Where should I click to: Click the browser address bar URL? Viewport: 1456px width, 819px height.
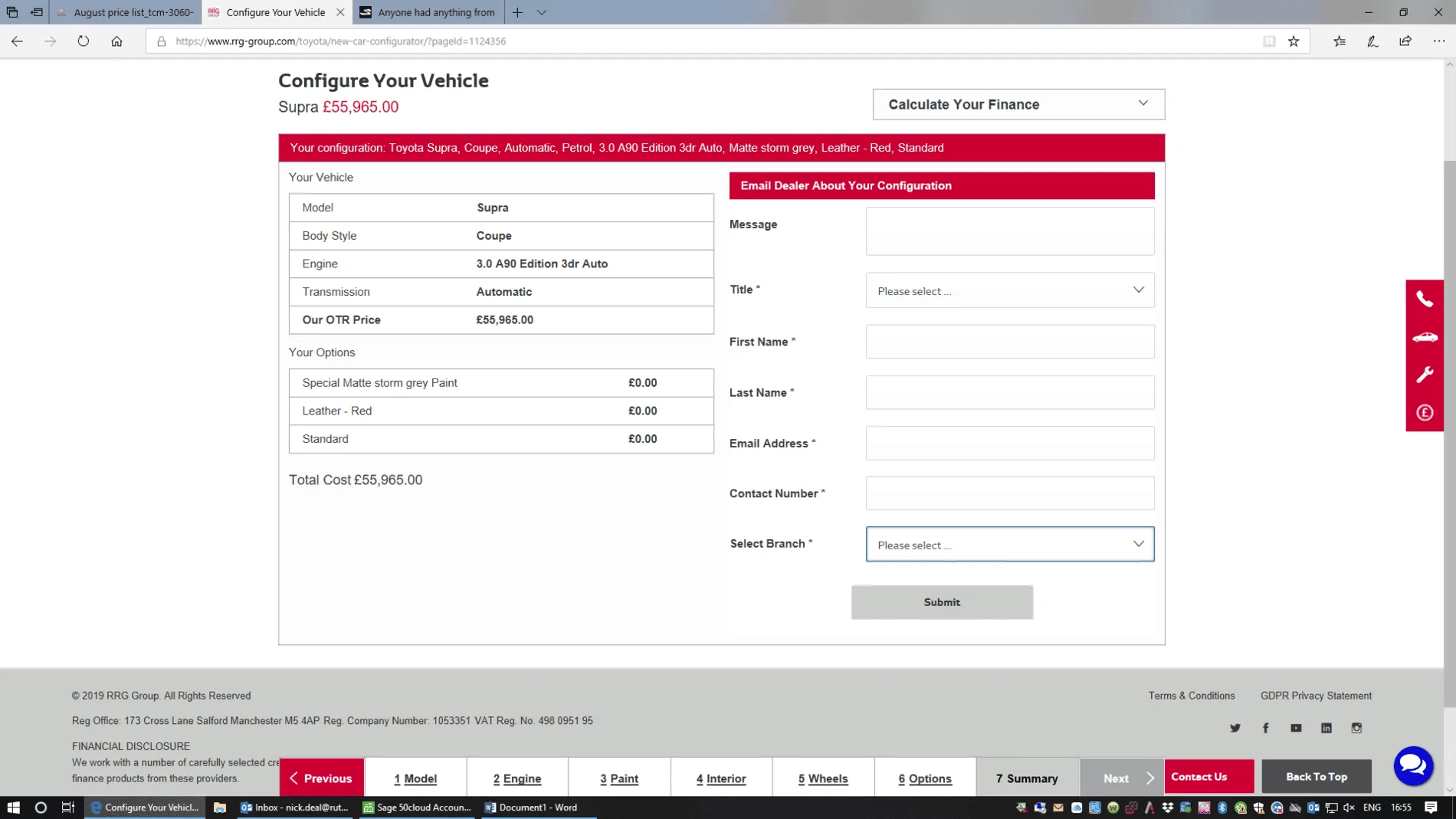(x=340, y=41)
